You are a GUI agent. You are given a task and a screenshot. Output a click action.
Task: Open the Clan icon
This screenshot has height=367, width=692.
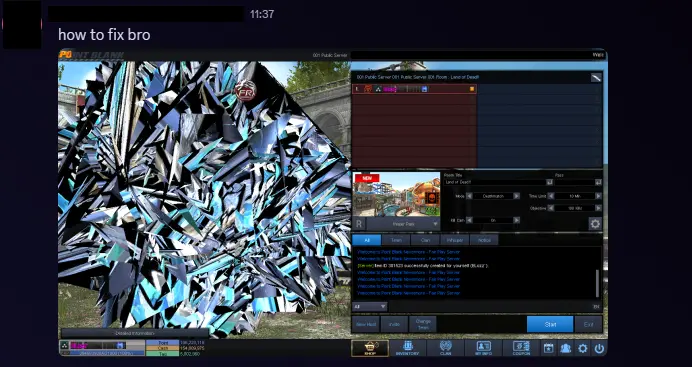tap(445, 348)
